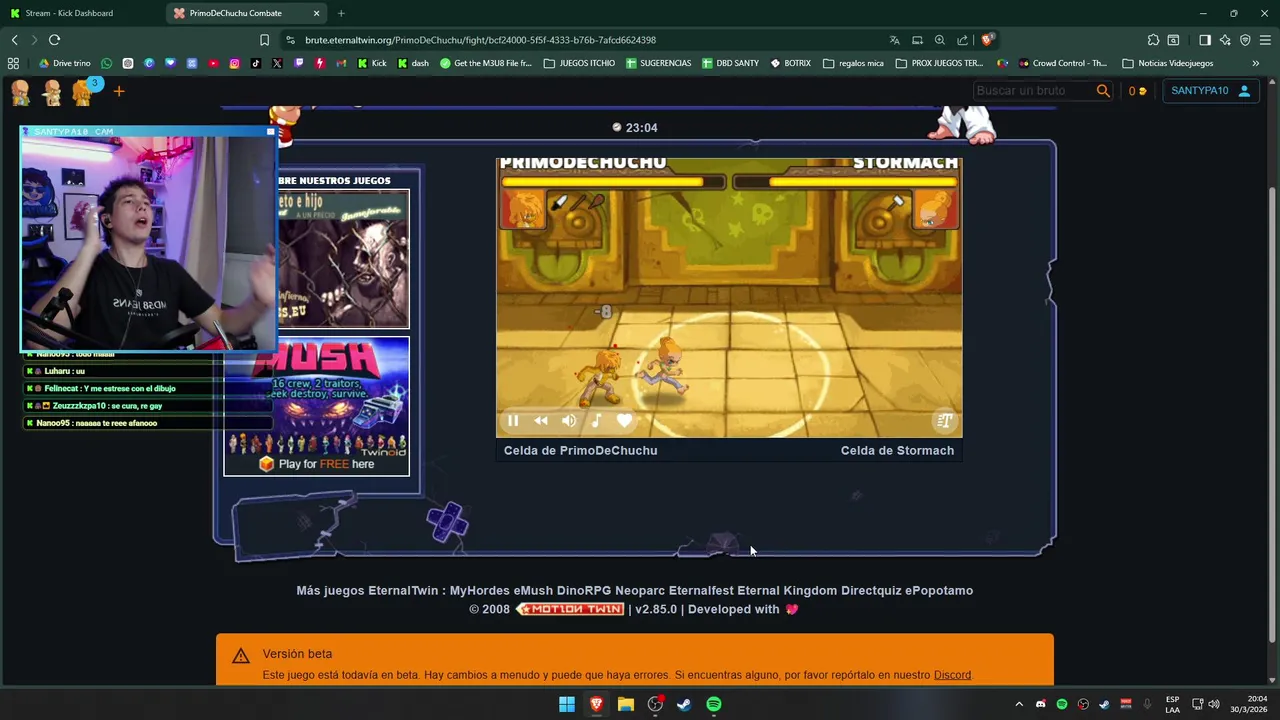Image resolution: width=1280 pixels, height=720 pixels.
Task: Open Instagram bookmark icon
Action: (234, 63)
